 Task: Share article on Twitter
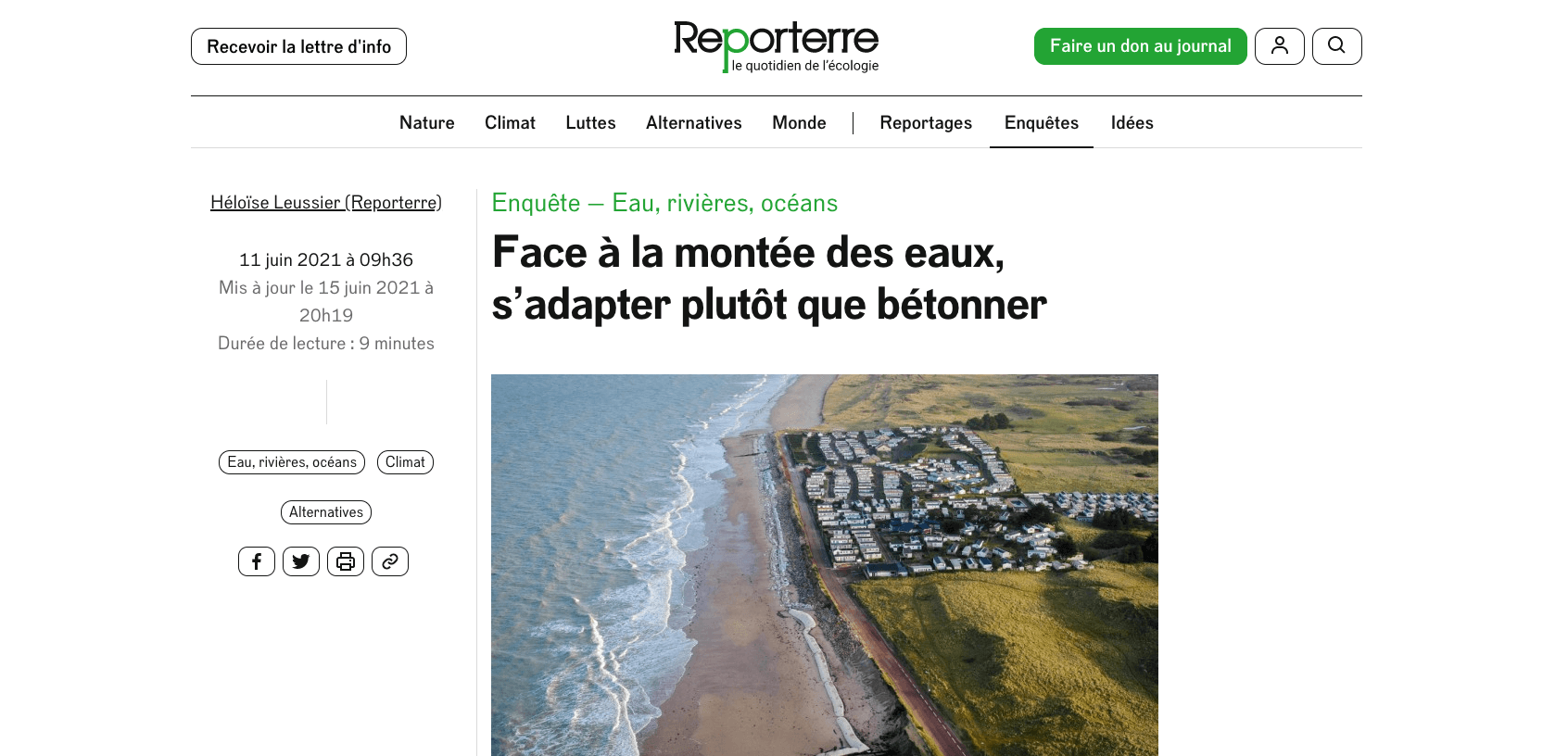301,561
